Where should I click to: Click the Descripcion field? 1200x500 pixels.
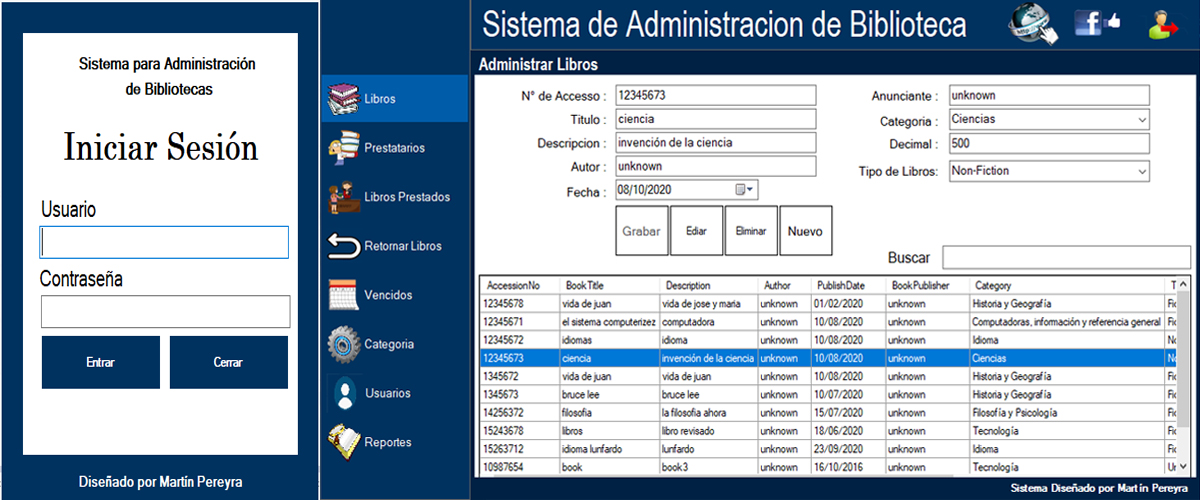point(716,143)
